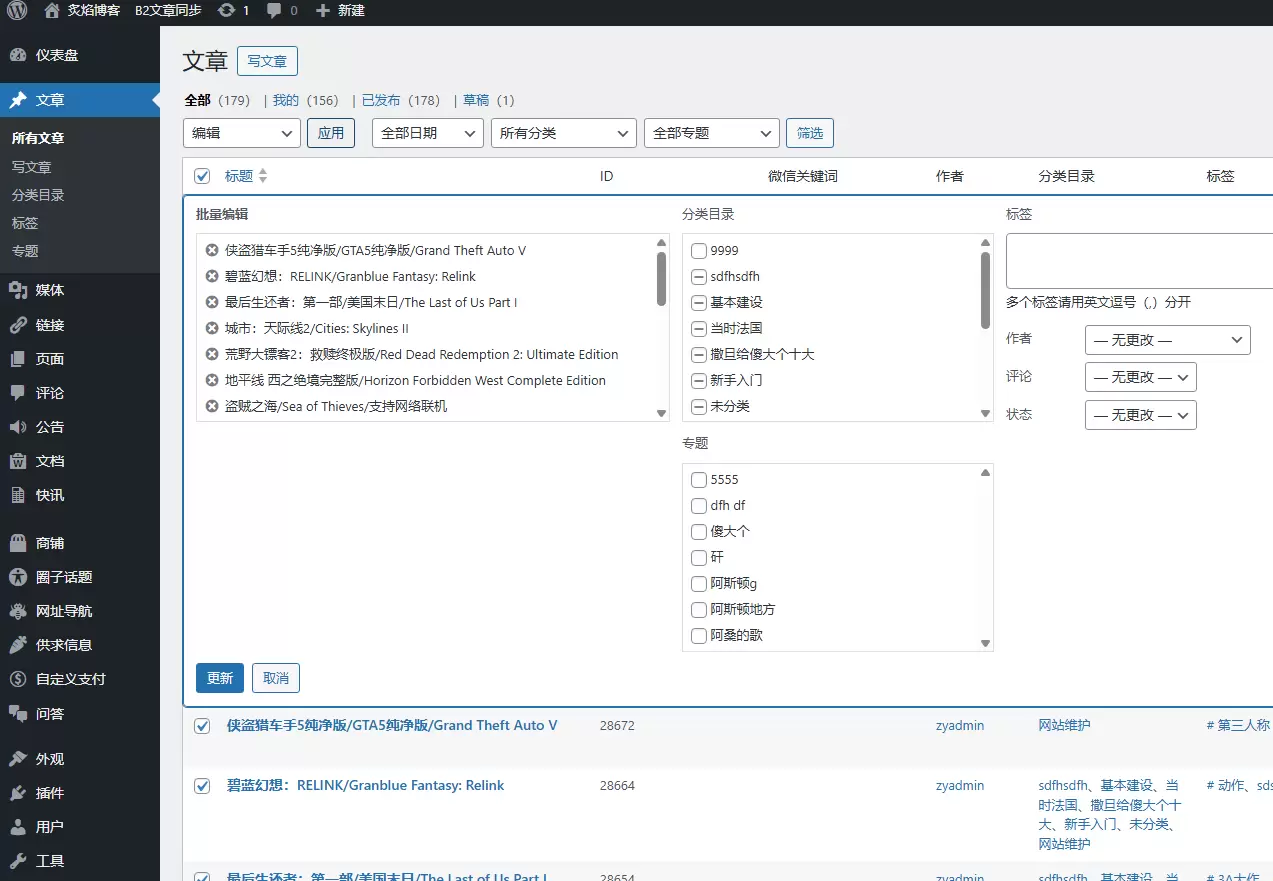Image resolution: width=1273 pixels, height=881 pixels.
Task: Click the 外观 paintbrush icon
Action: click(18, 759)
